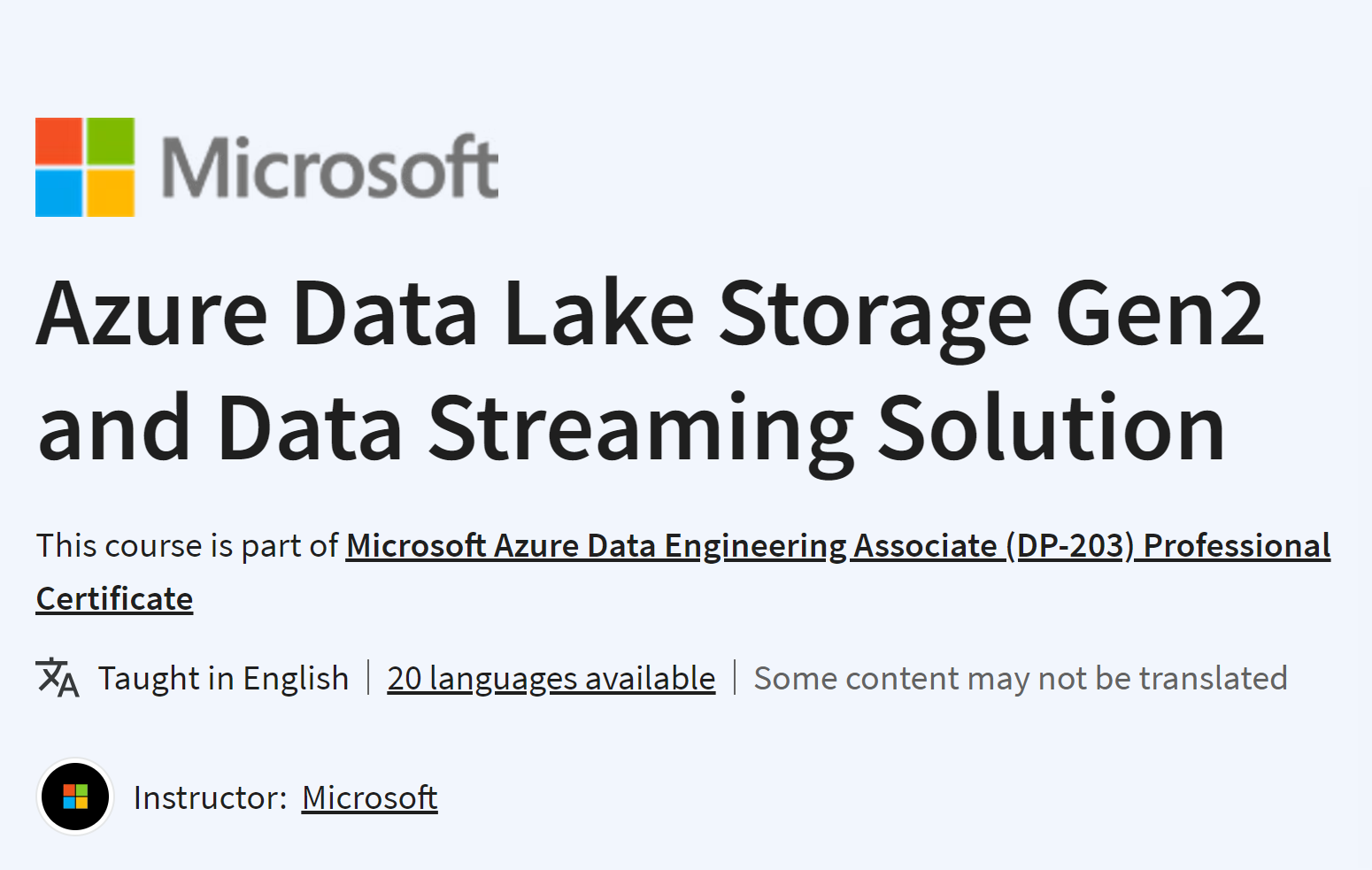Click the blue square of Microsoft logo
This screenshot has height=870, width=1372.
click(x=59, y=193)
